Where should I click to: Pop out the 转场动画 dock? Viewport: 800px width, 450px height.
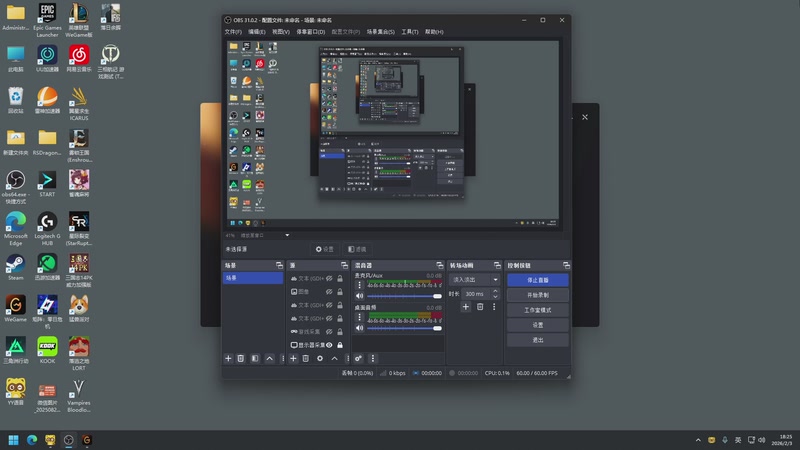[x=497, y=265]
